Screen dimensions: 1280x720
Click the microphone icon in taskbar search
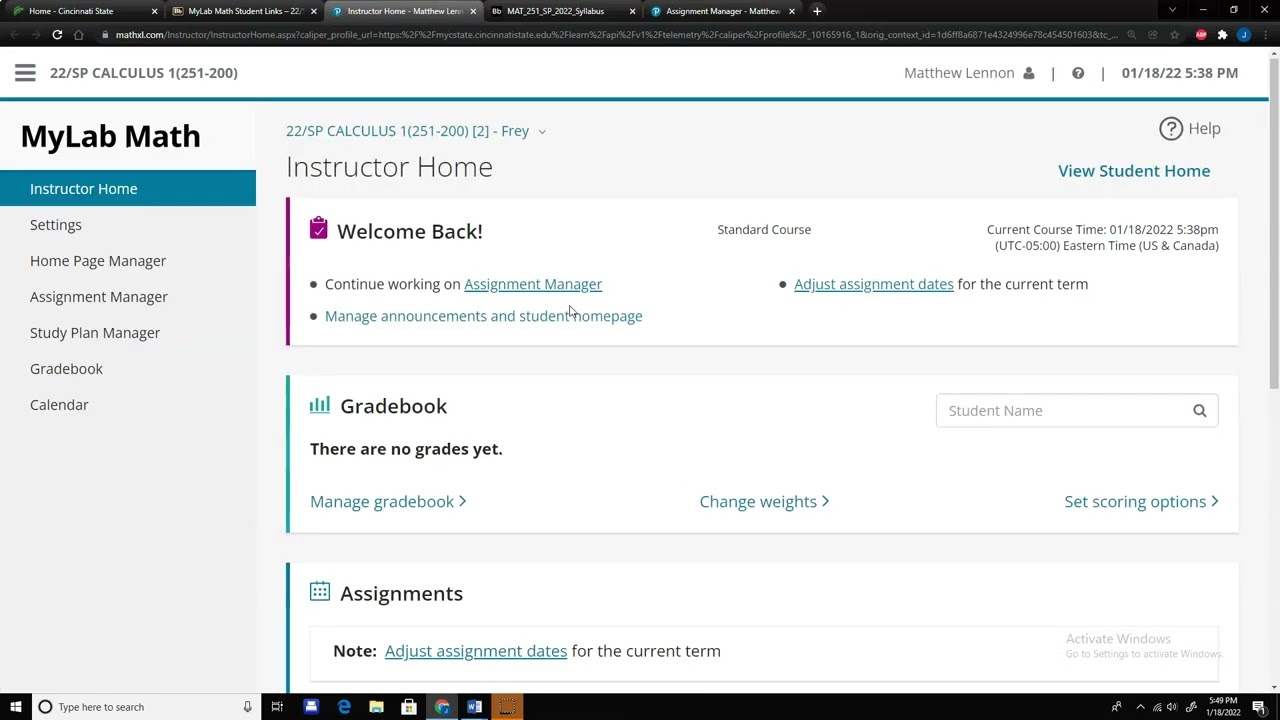[247, 707]
